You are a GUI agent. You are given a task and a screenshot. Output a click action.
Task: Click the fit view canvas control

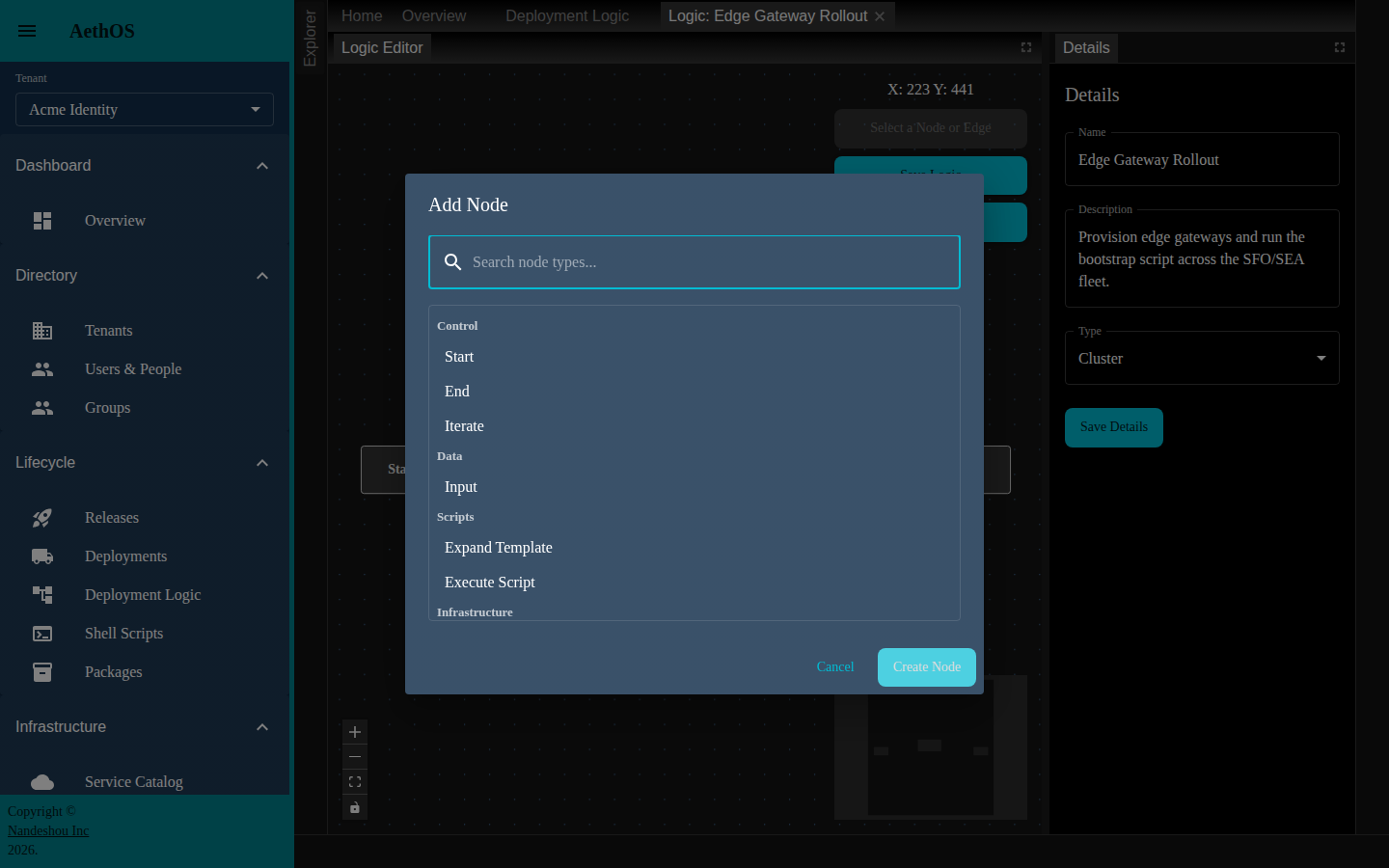click(x=355, y=782)
